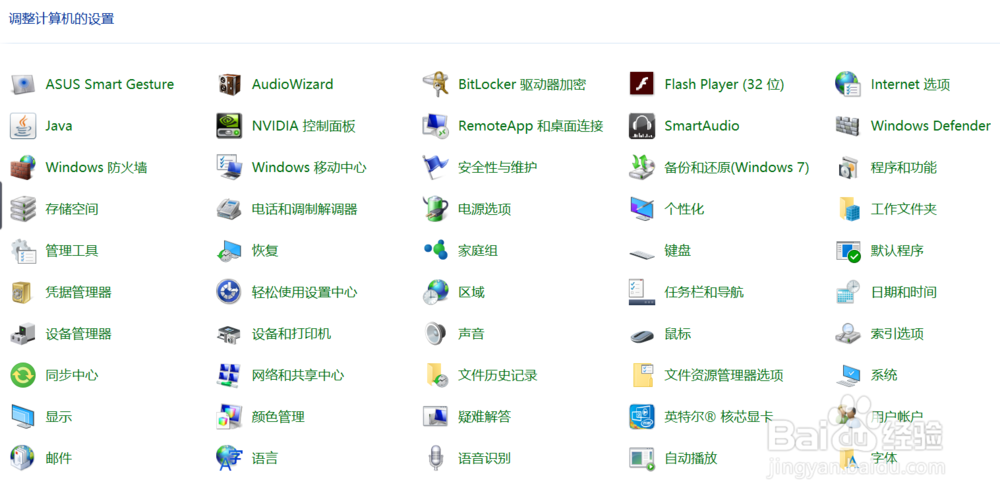Open 疑难解答 link

[x=485, y=416]
